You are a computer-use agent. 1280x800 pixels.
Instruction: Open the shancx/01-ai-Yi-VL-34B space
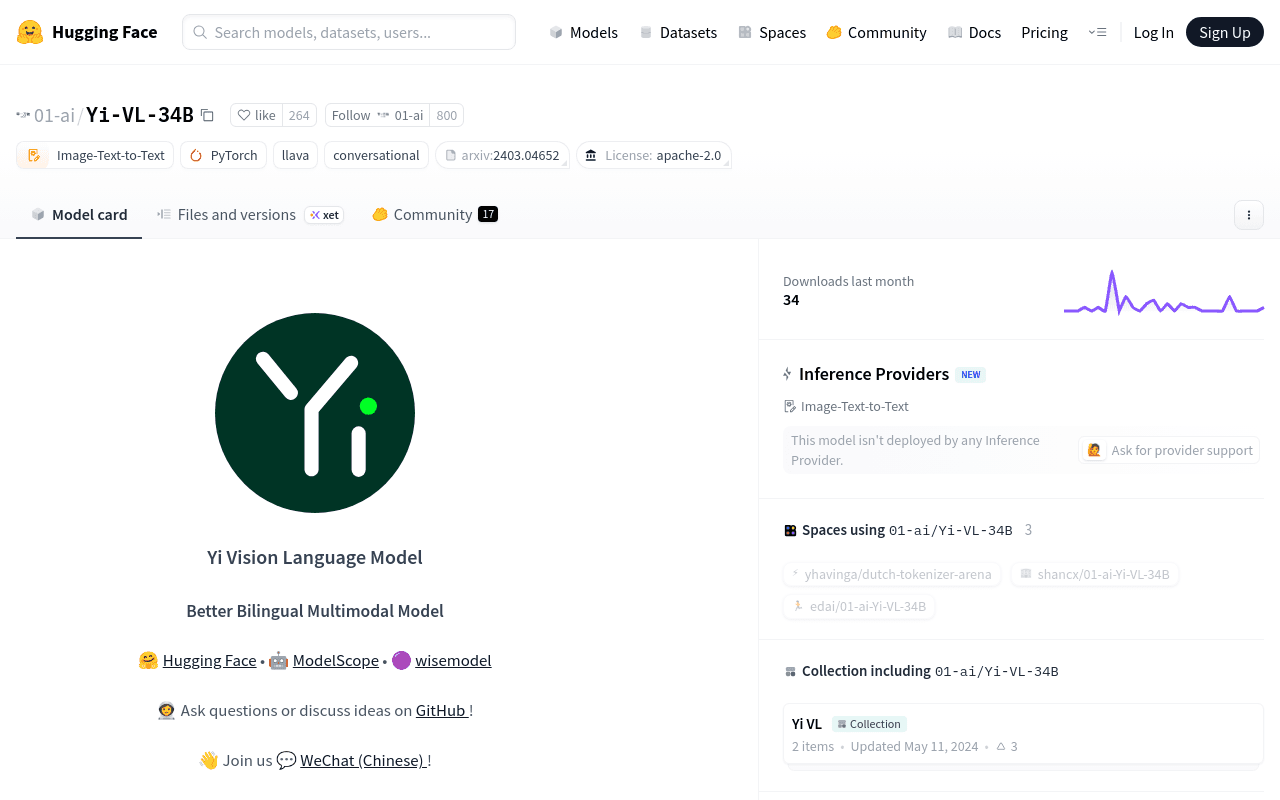[1094, 574]
